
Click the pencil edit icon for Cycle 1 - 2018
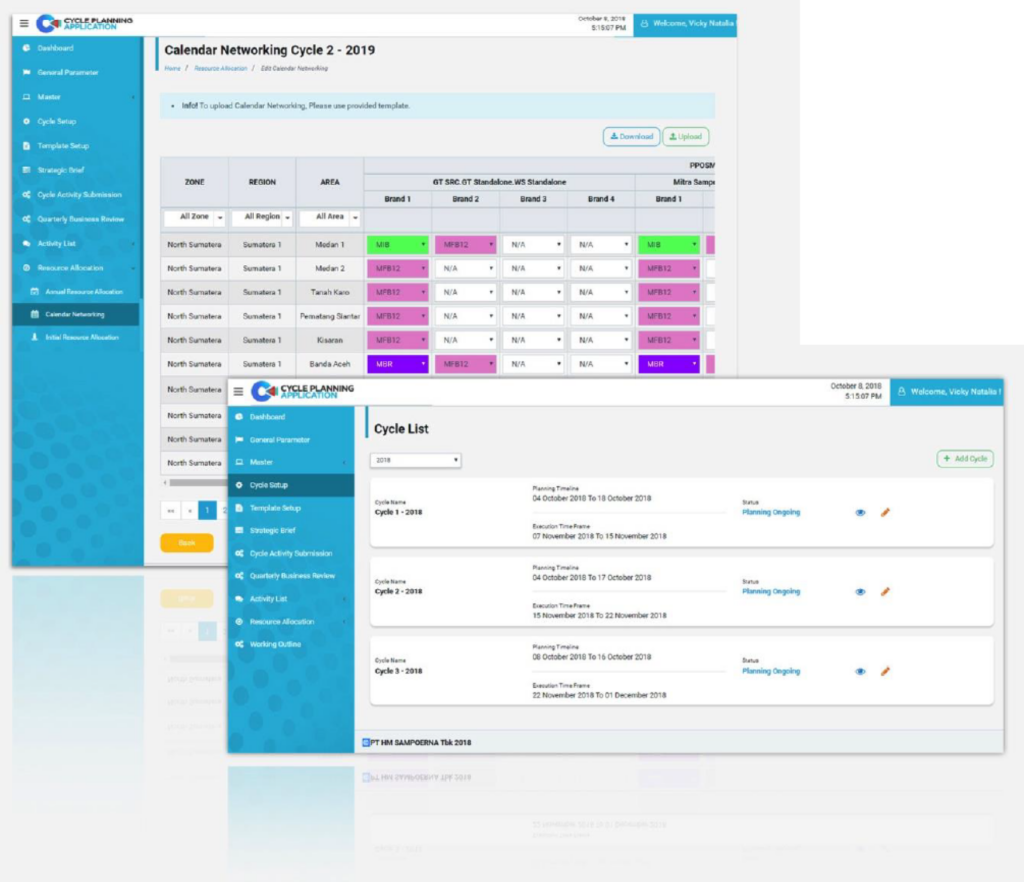tap(885, 512)
